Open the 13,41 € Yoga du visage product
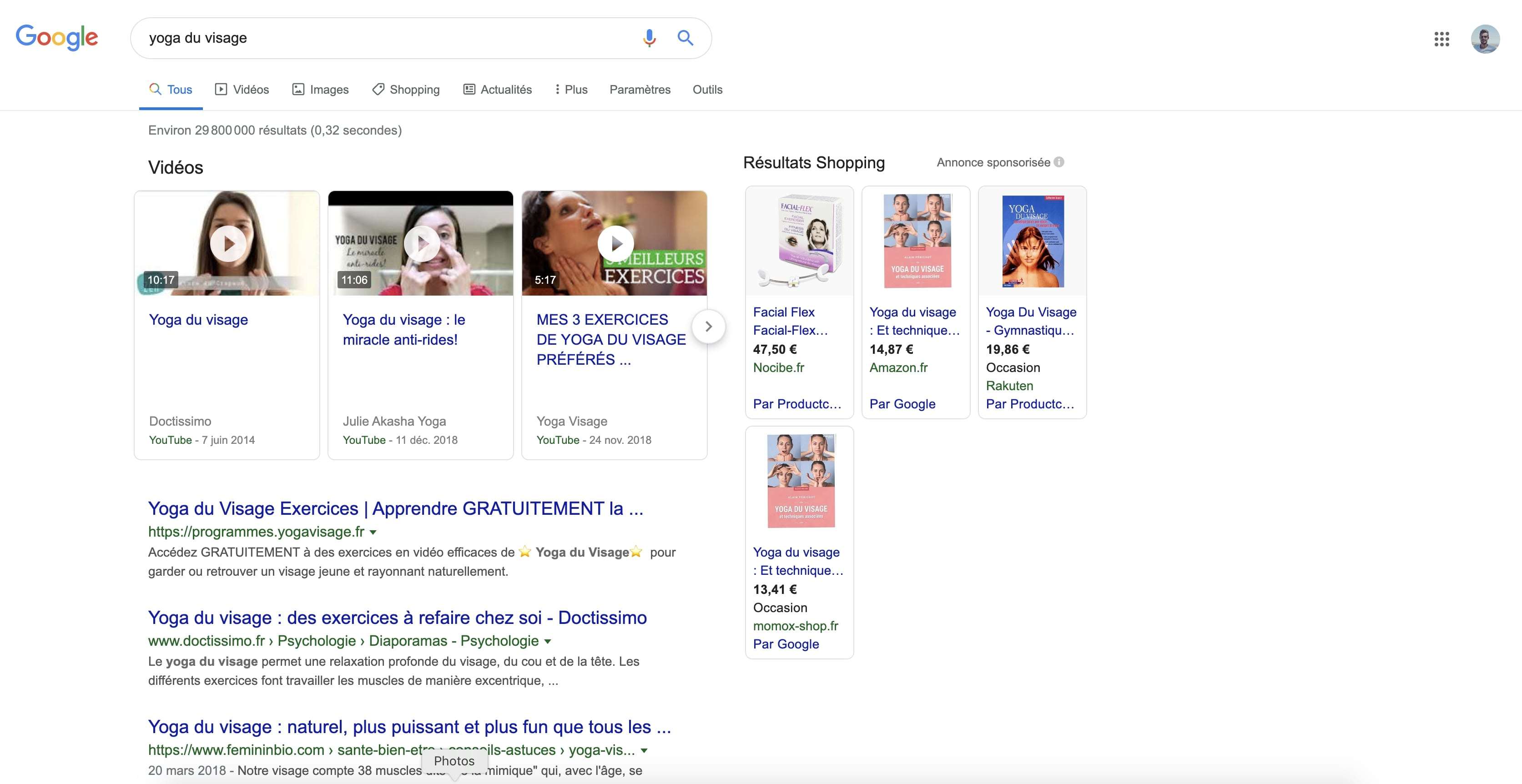The image size is (1522, 784). point(798,561)
